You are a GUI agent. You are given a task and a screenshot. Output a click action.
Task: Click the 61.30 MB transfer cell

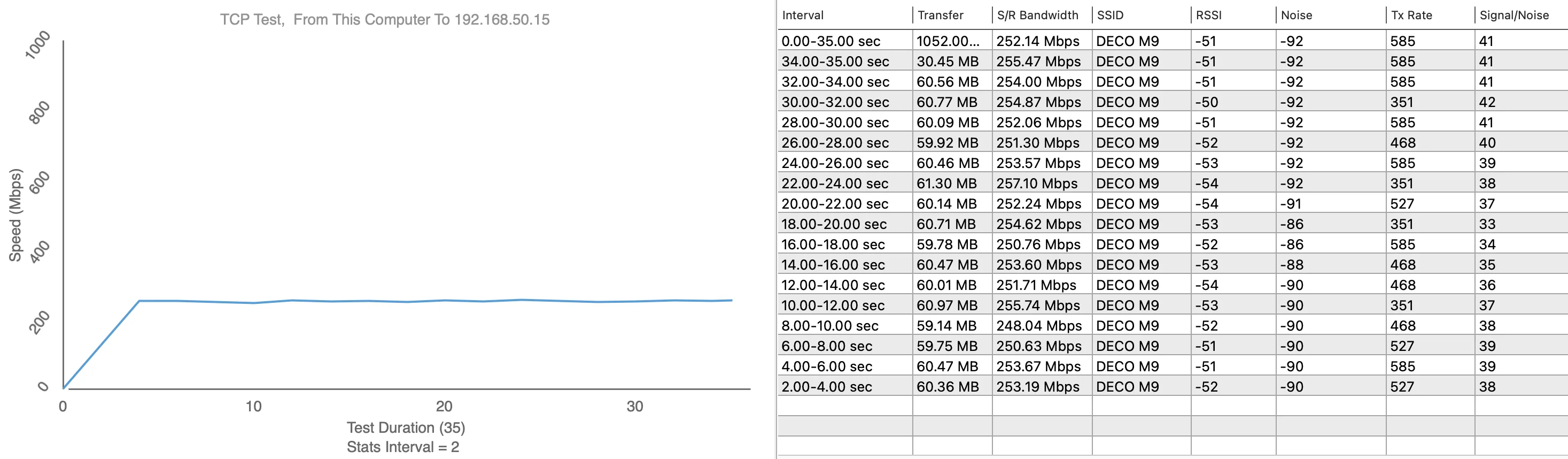coord(946,183)
